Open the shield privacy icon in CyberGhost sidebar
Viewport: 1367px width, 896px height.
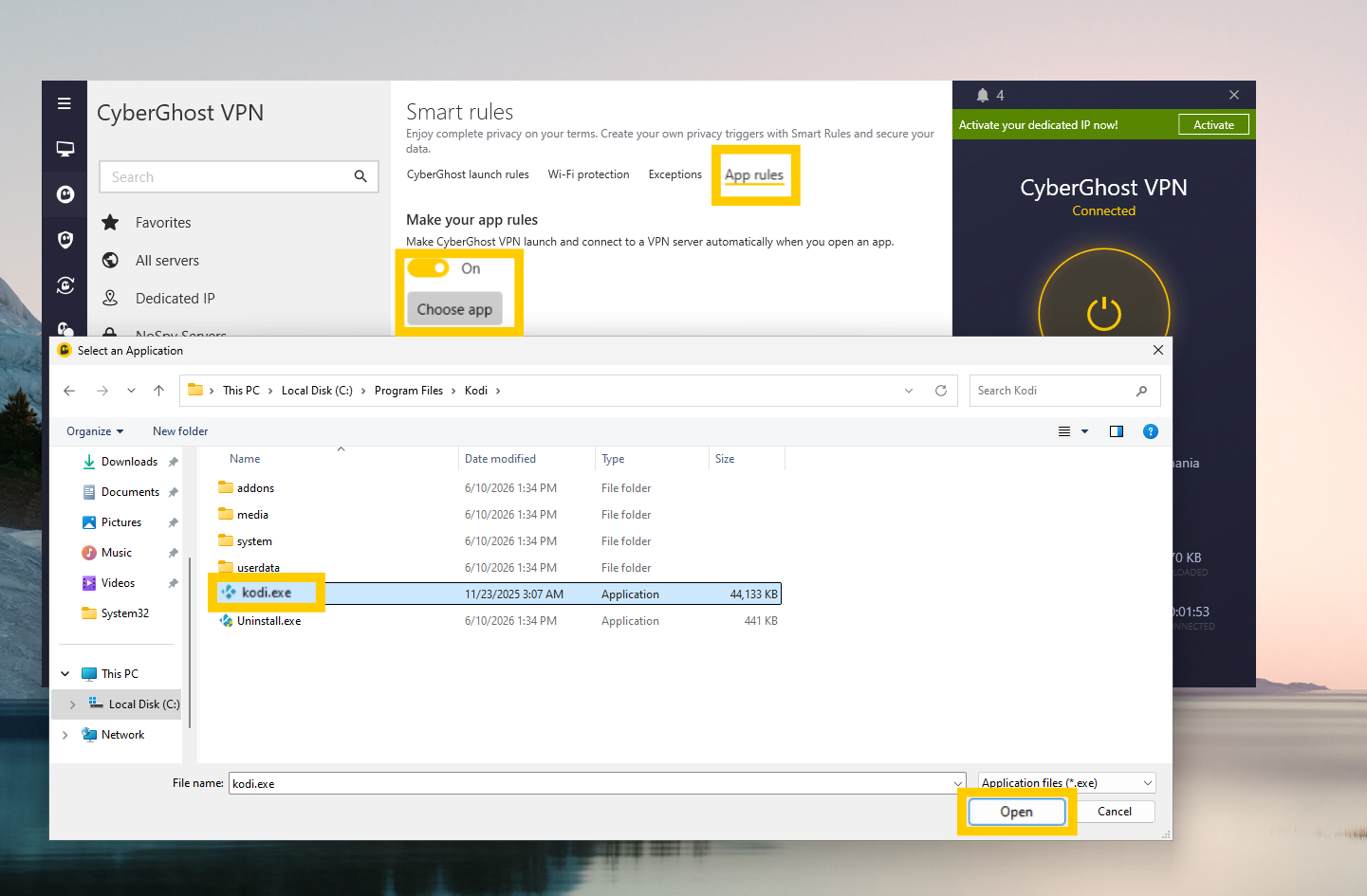coord(65,239)
